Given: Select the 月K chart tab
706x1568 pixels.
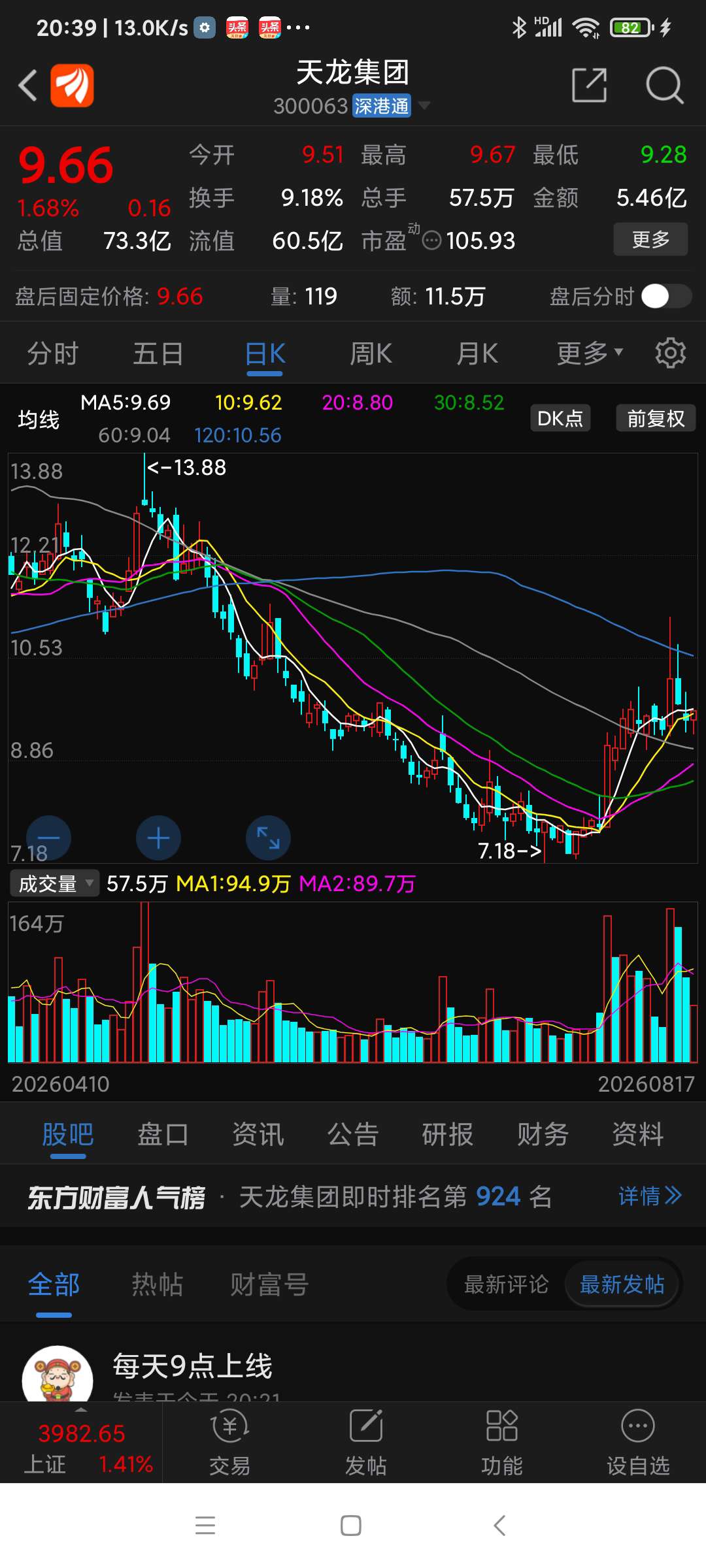Looking at the screenshot, I should point(477,353).
